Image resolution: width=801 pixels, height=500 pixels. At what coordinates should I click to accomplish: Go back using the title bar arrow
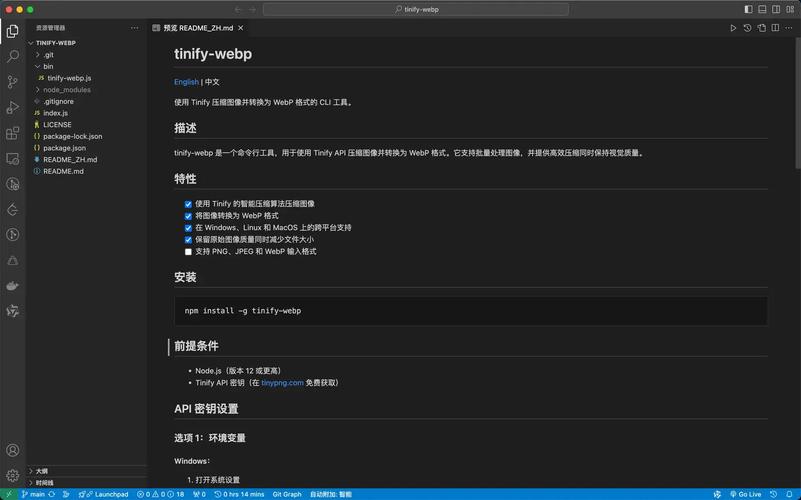[x=238, y=9]
